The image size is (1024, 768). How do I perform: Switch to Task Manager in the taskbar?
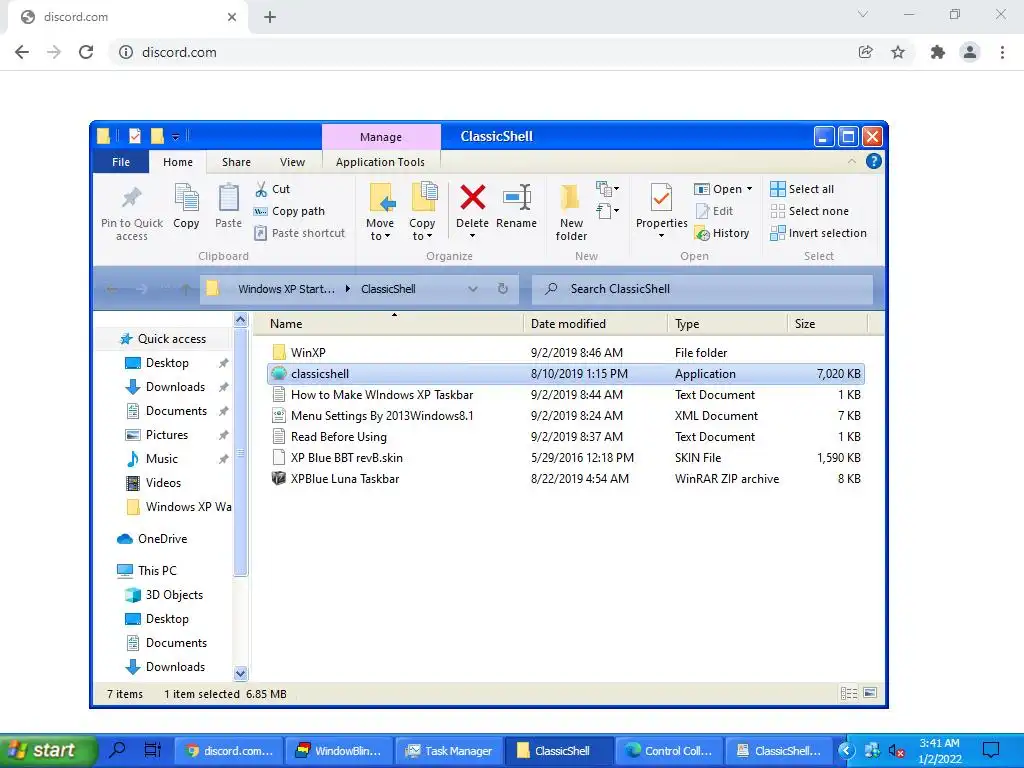[x=449, y=751]
